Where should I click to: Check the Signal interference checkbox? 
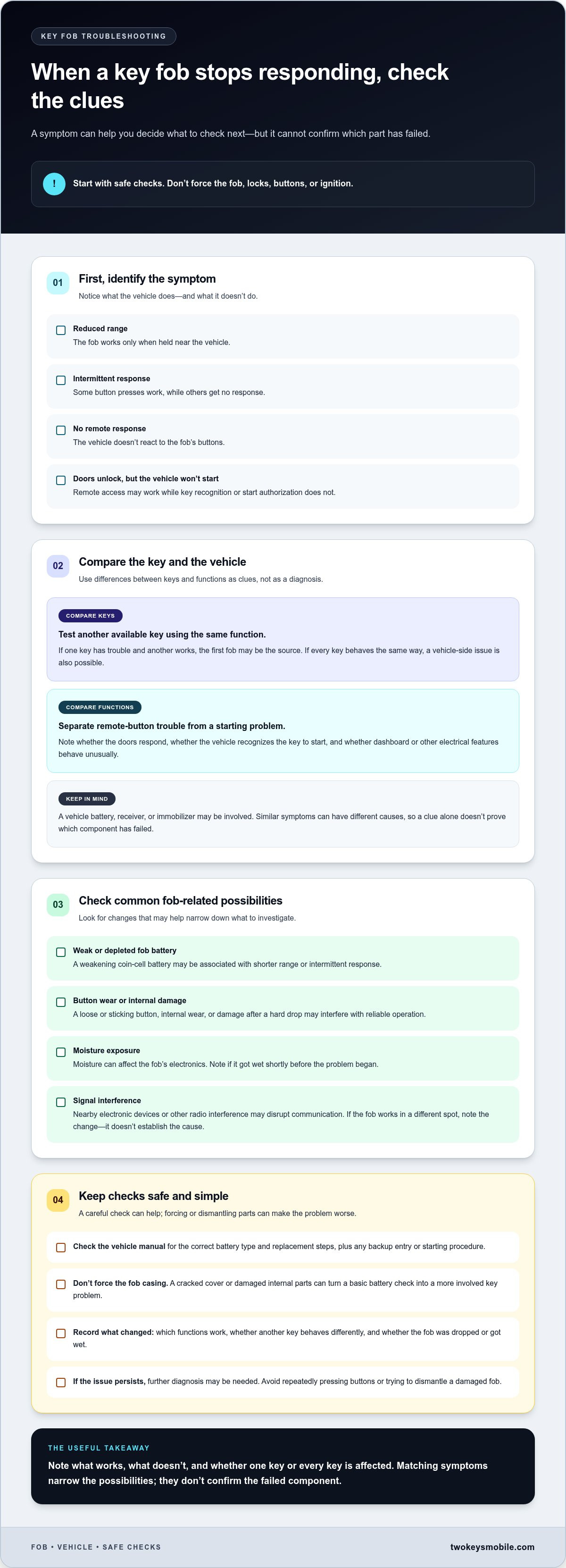[61, 1102]
